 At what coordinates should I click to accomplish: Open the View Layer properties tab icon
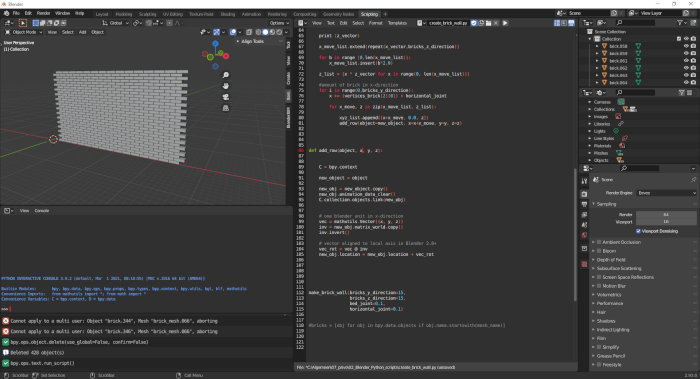(584, 215)
